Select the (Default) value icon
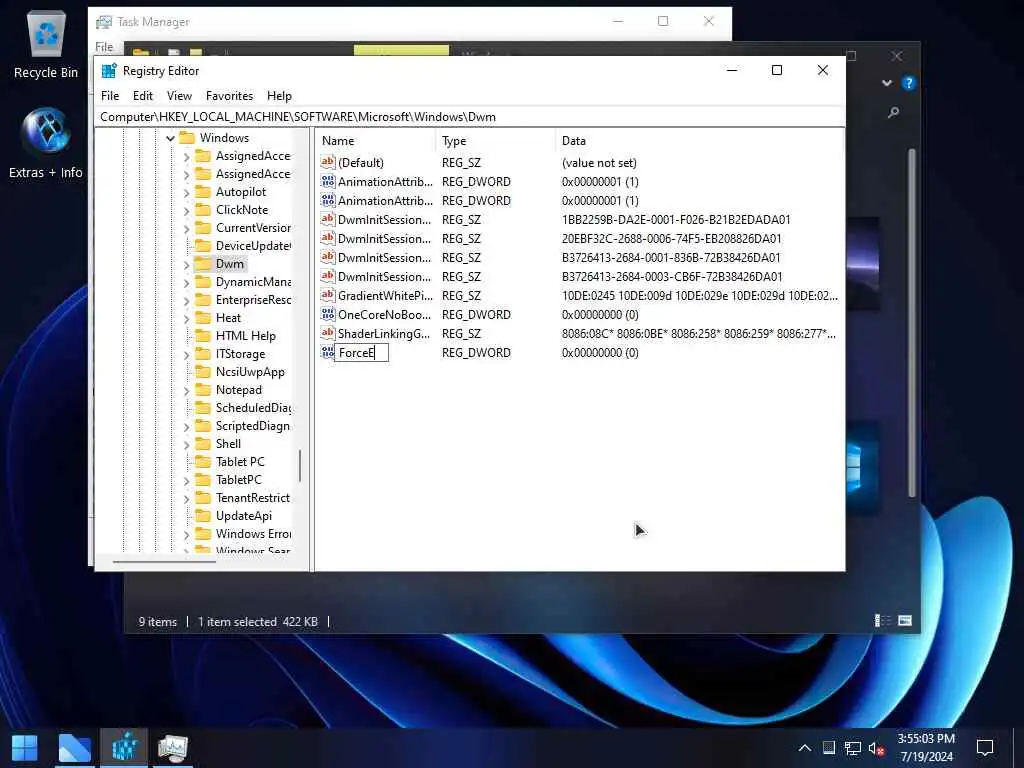Viewport: 1024px width, 768px height. coord(328,162)
